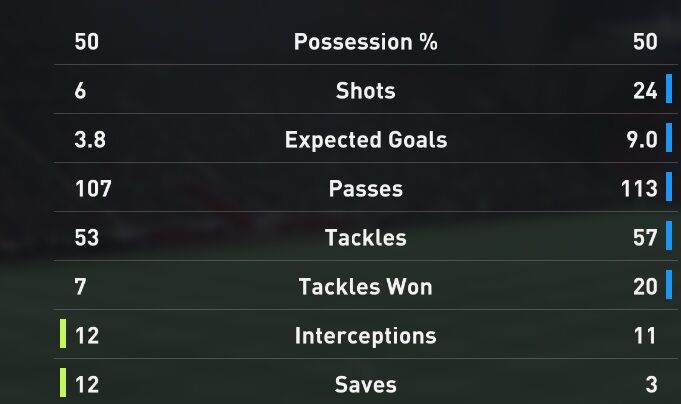
Task: Click the Expected Goals stat label
Action: click(365, 140)
